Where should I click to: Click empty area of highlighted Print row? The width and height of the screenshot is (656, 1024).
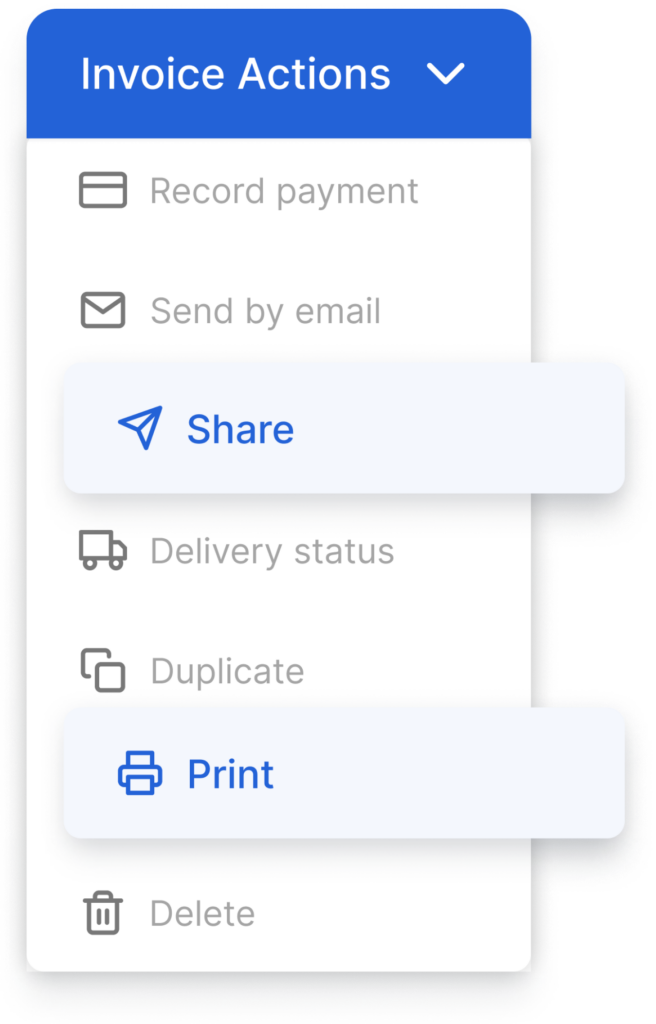point(451,773)
